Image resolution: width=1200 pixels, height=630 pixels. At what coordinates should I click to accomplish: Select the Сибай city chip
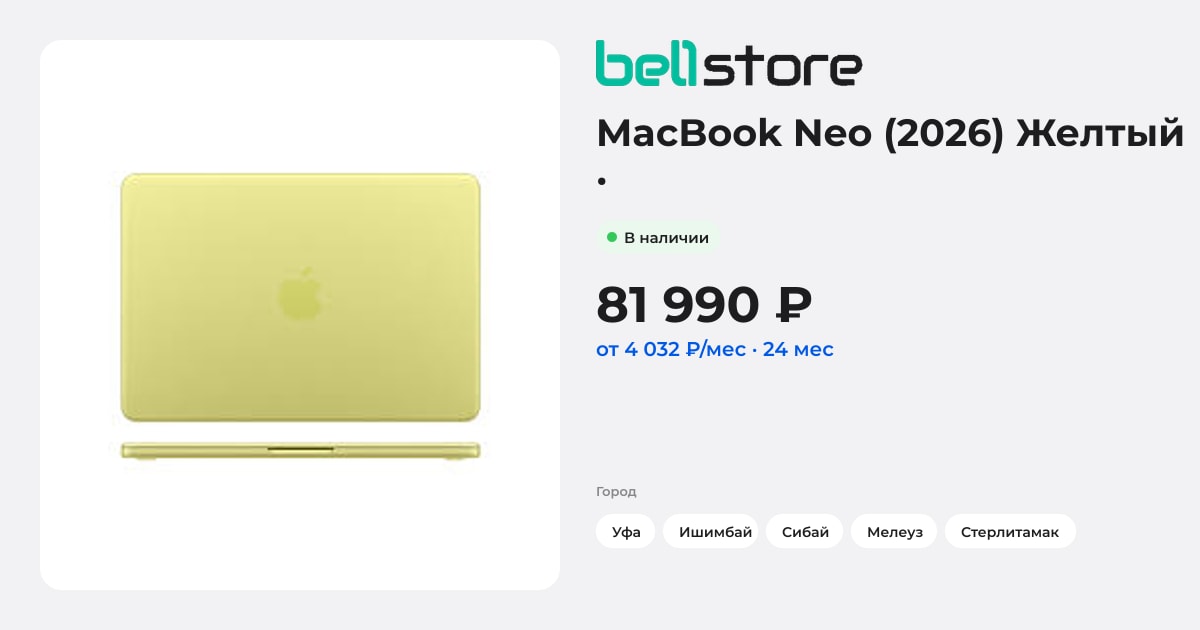tap(805, 532)
